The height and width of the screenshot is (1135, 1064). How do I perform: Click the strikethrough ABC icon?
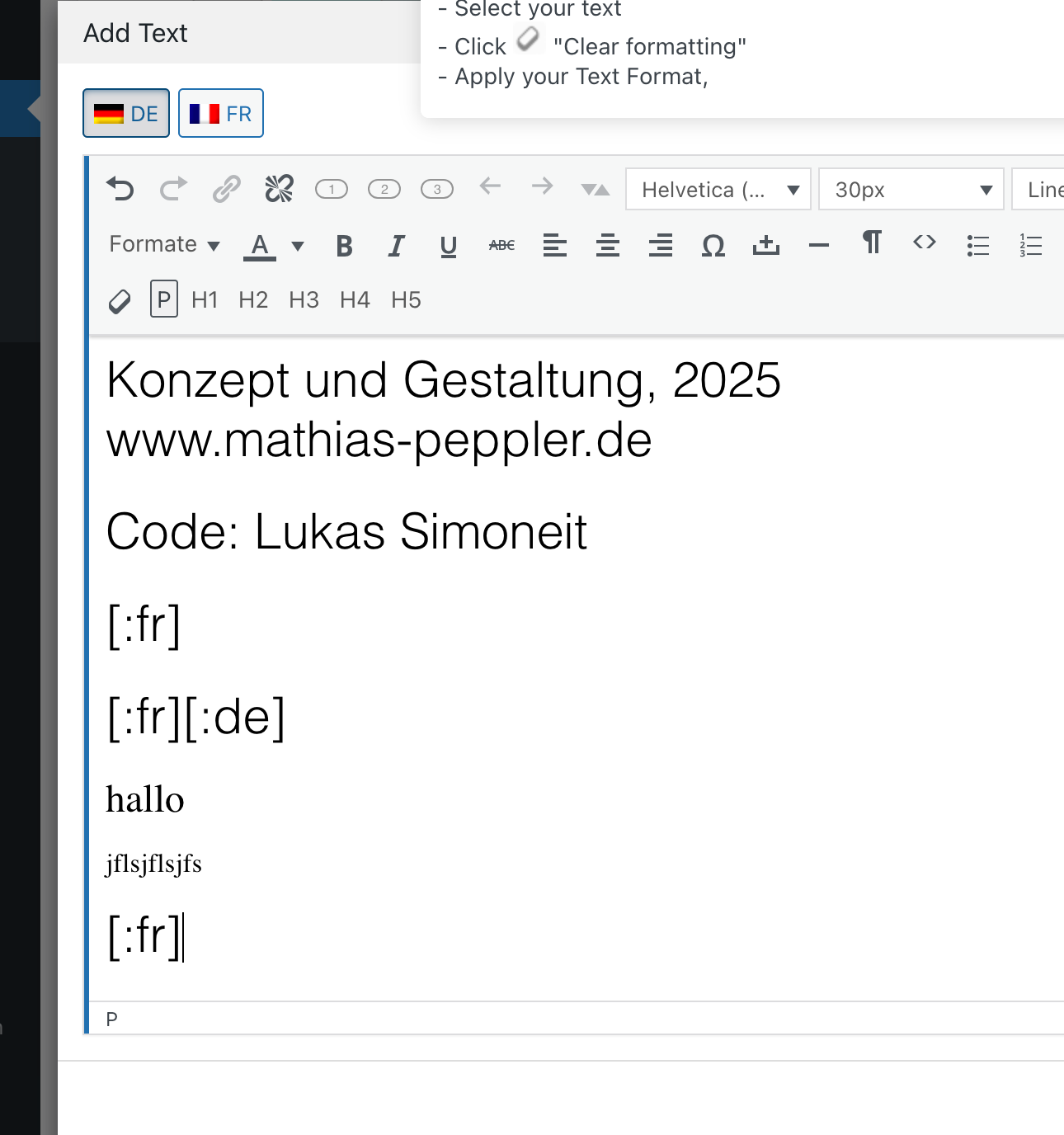501,245
